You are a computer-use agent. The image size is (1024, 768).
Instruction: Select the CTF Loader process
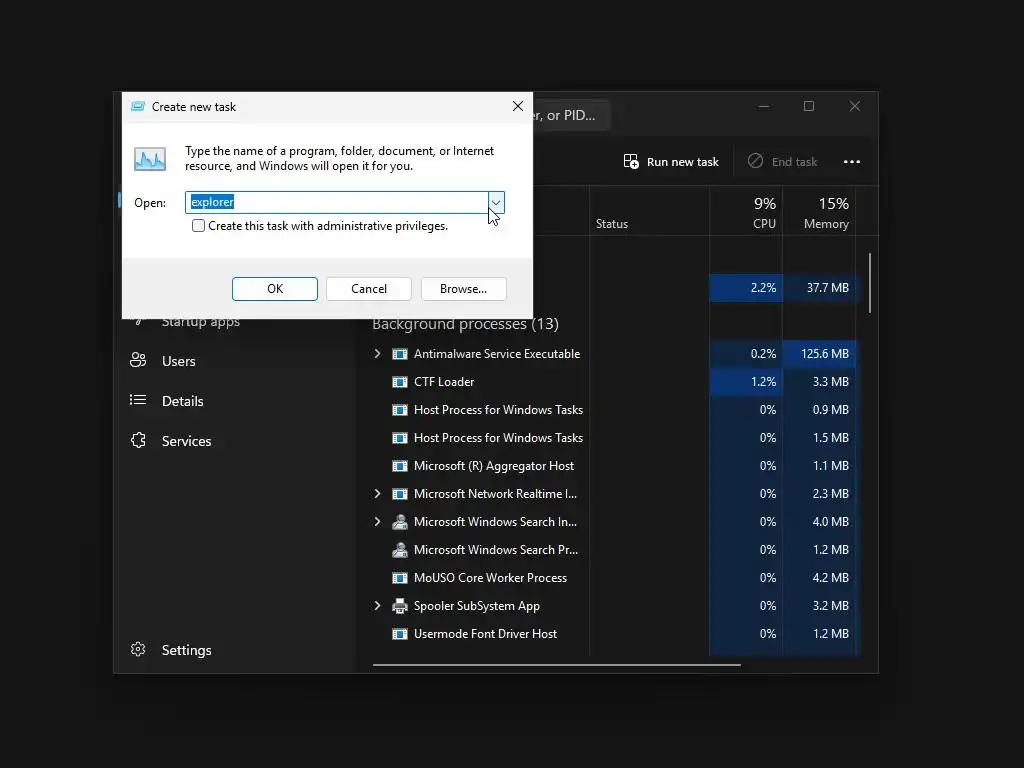(x=614, y=381)
